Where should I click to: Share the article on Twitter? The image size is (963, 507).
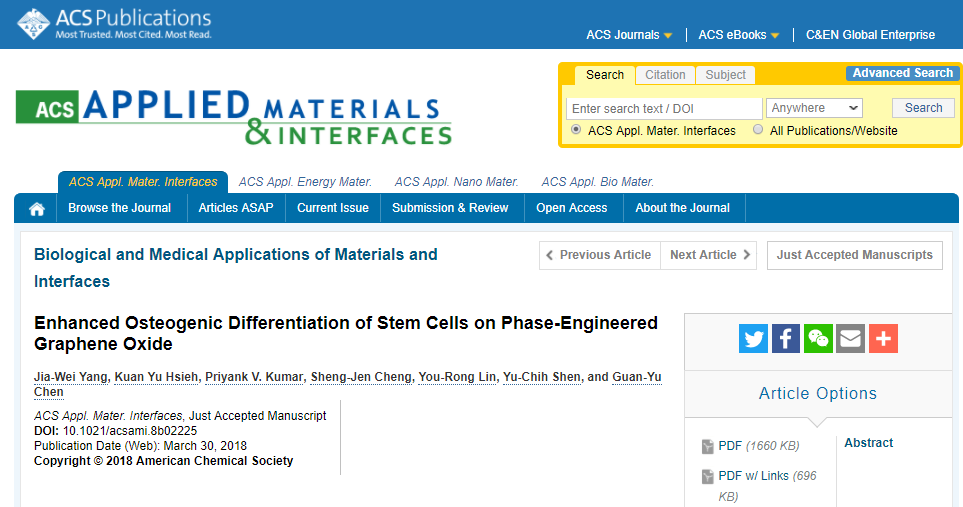753,338
